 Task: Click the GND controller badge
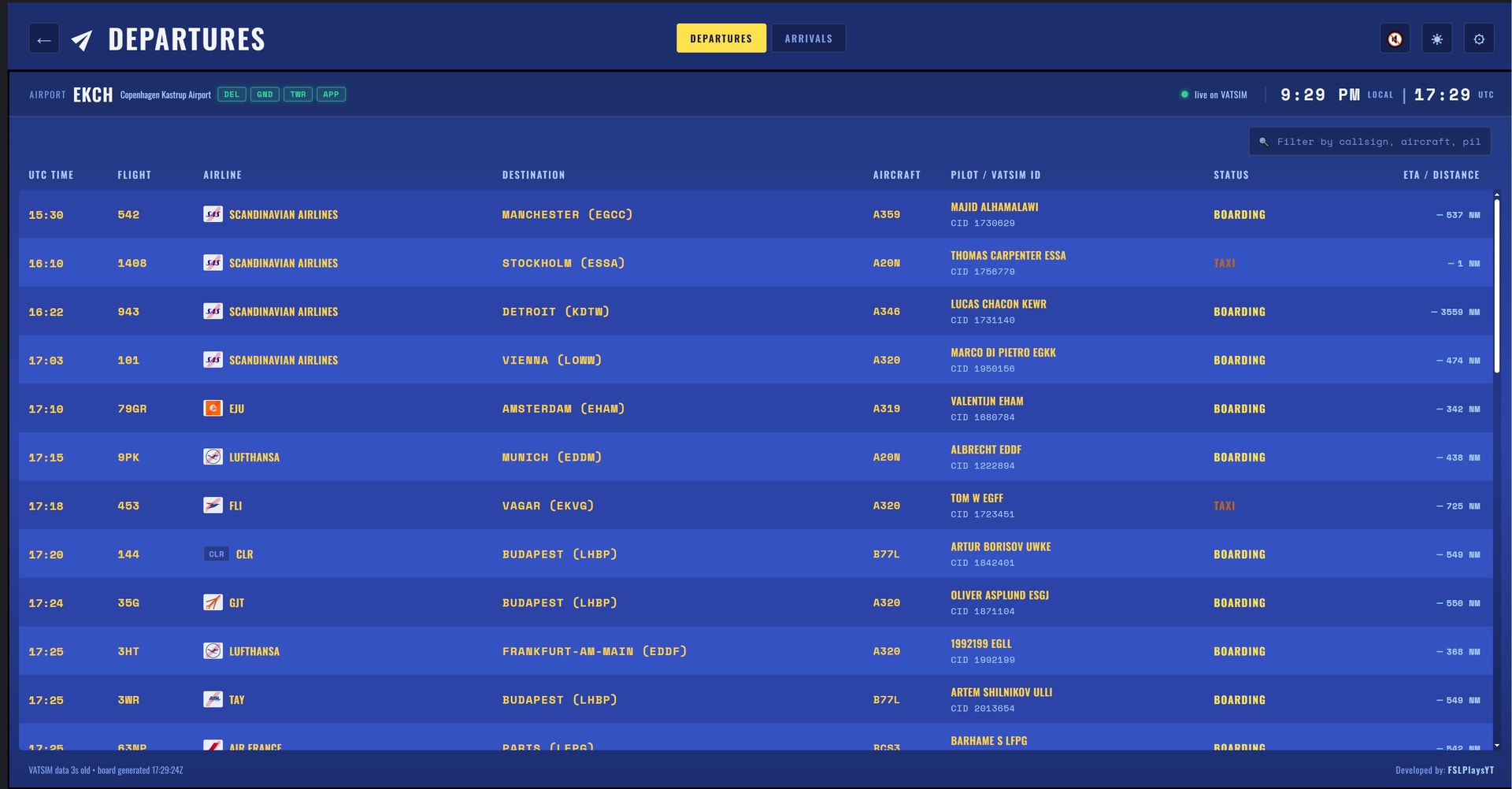click(265, 94)
